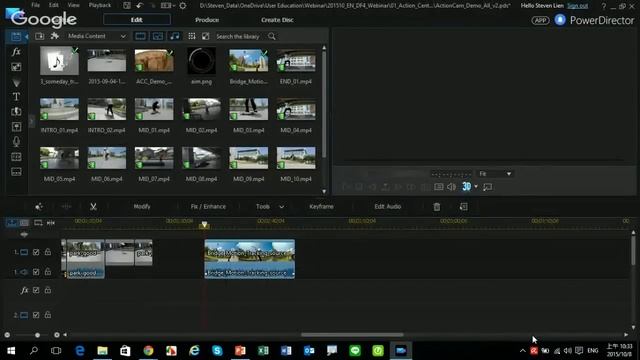Open the Media Room icon in sidebar

pos(16,36)
